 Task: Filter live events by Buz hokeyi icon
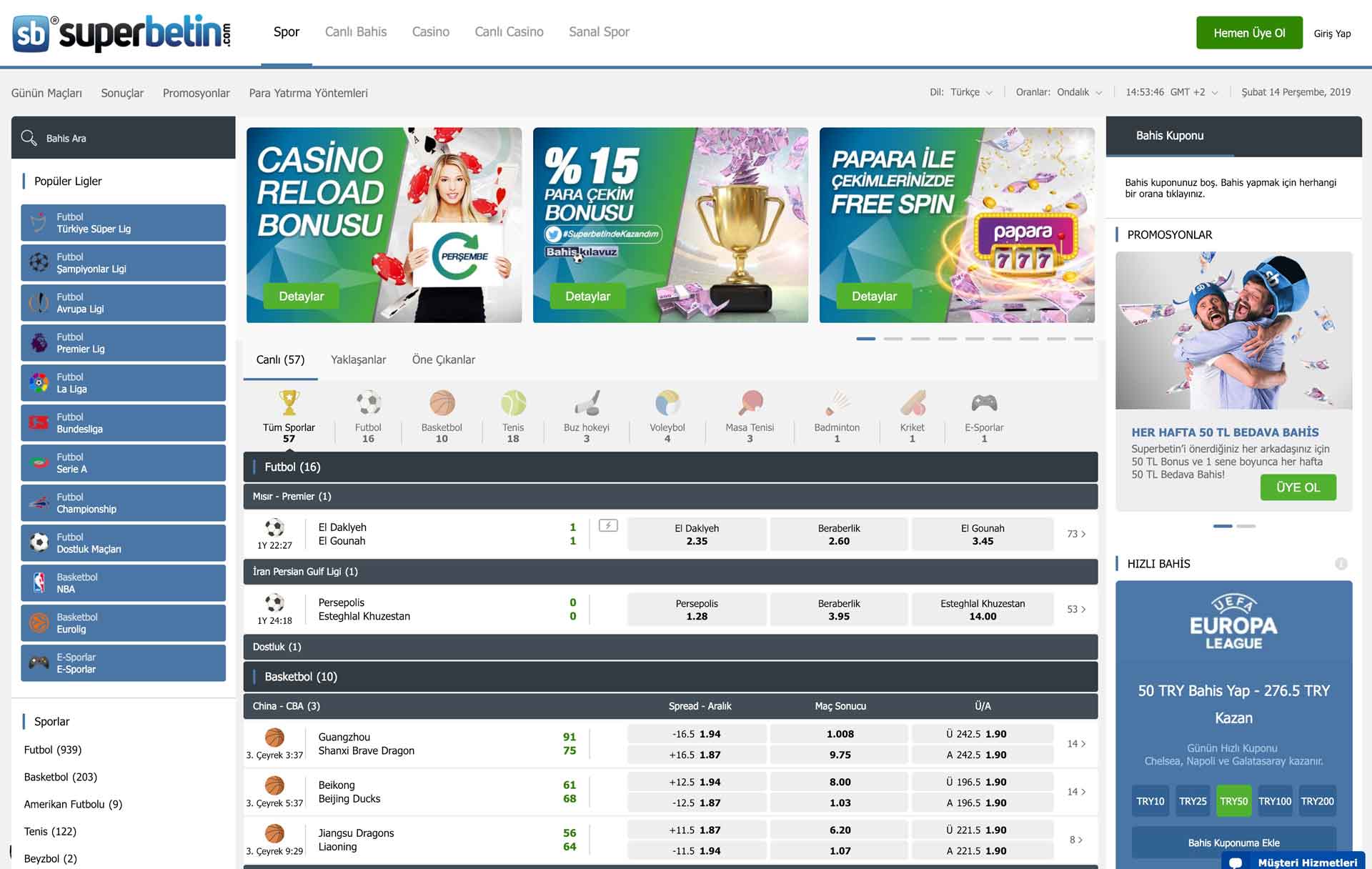pos(587,403)
